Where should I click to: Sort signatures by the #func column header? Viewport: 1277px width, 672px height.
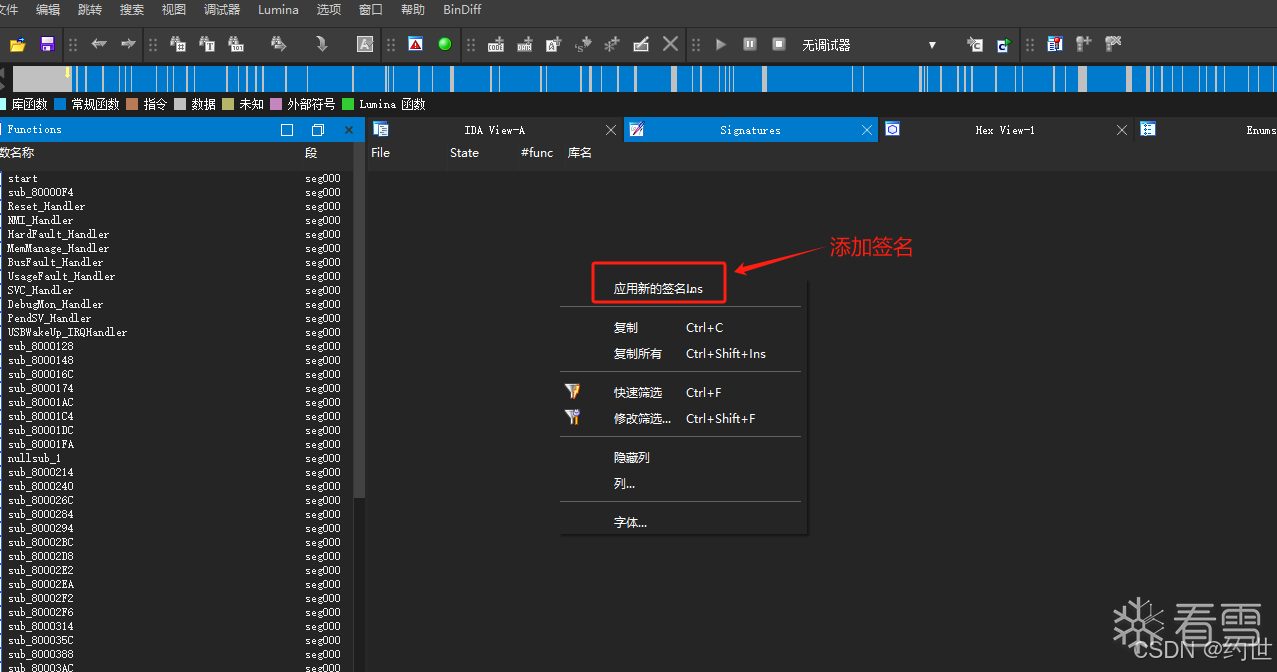tap(536, 153)
